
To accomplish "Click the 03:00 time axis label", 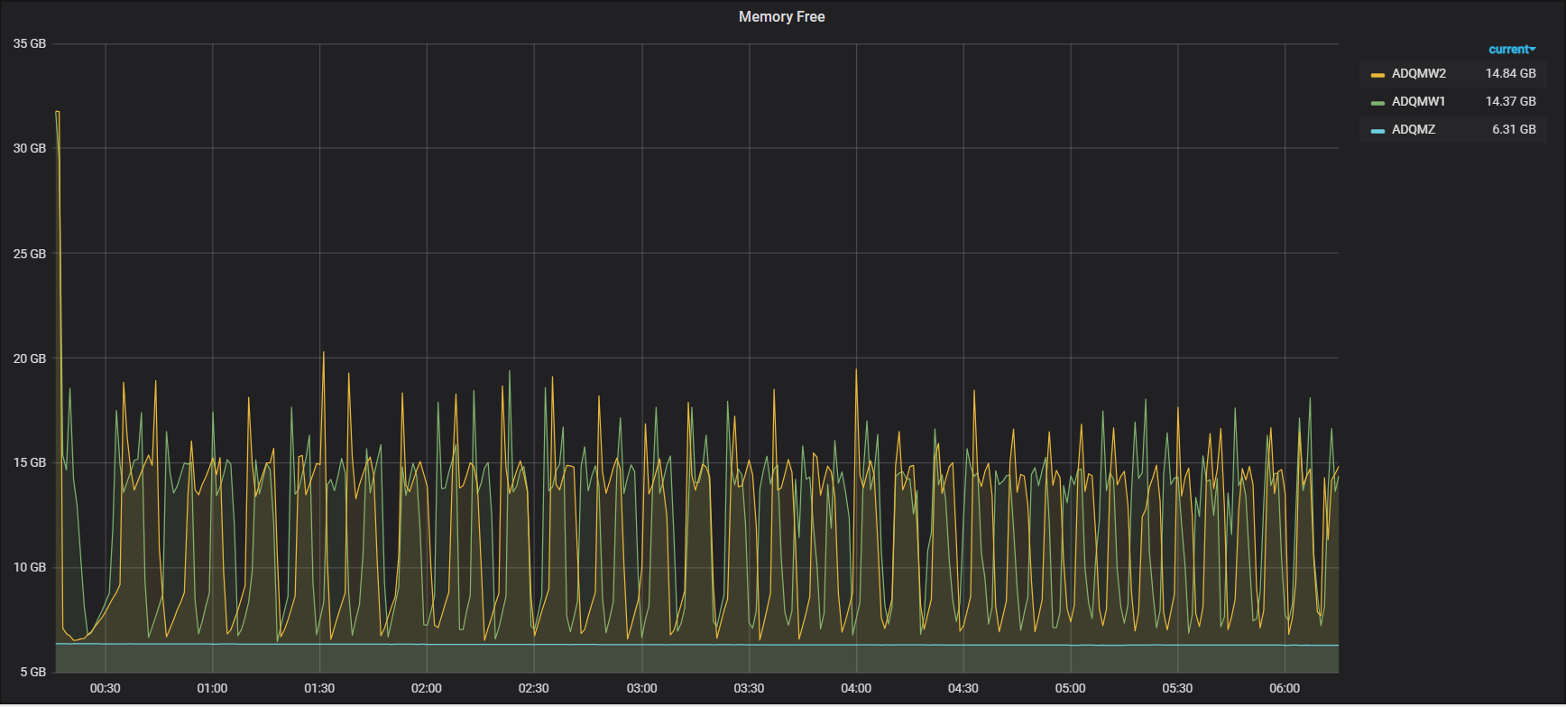I will [641, 688].
